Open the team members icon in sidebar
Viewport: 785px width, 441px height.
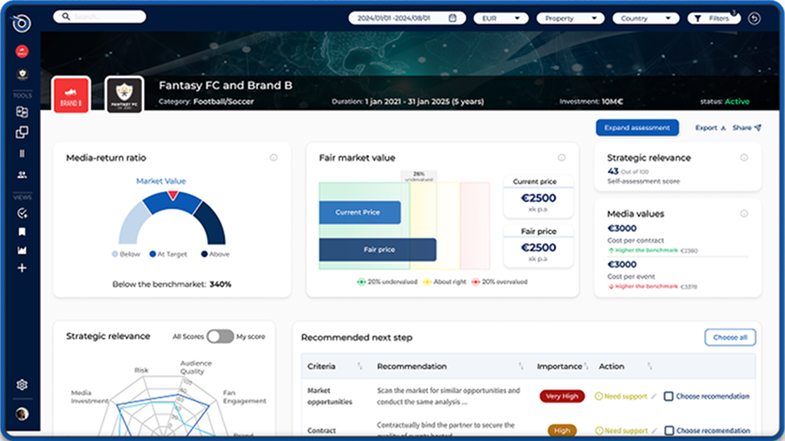tap(21, 174)
